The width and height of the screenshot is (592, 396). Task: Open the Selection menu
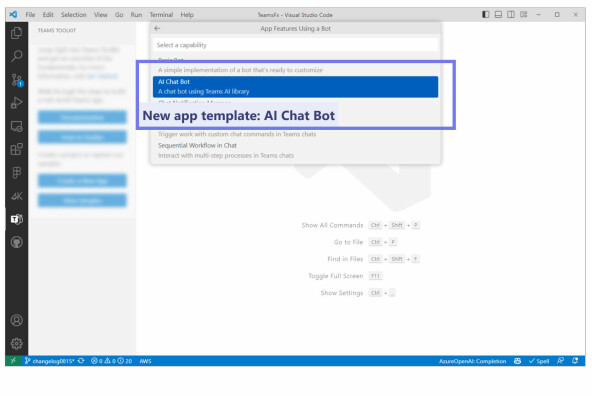pos(74,14)
